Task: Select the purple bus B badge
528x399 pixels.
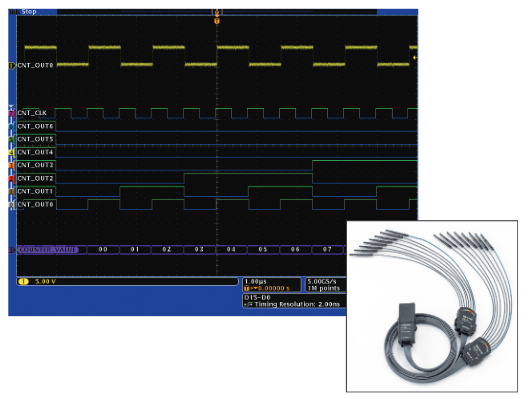Action: (12, 250)
